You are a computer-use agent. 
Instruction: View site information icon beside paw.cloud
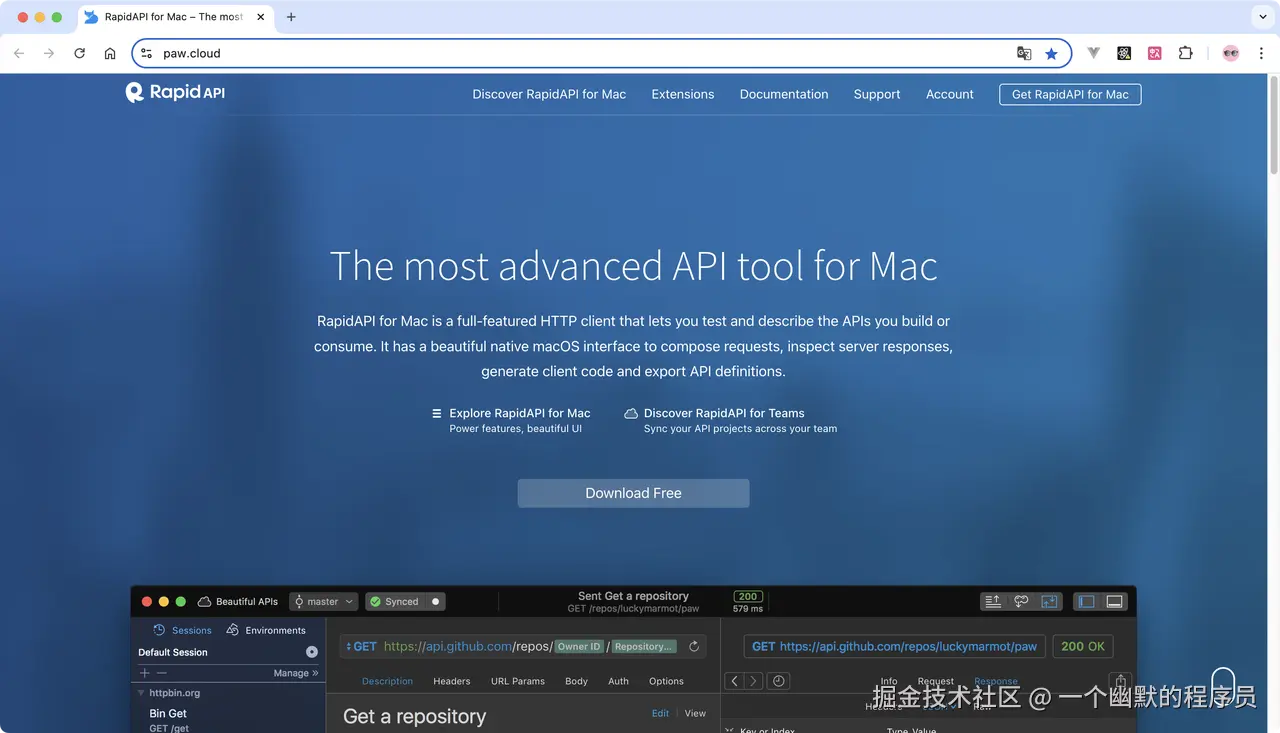(x=147, y=53)
